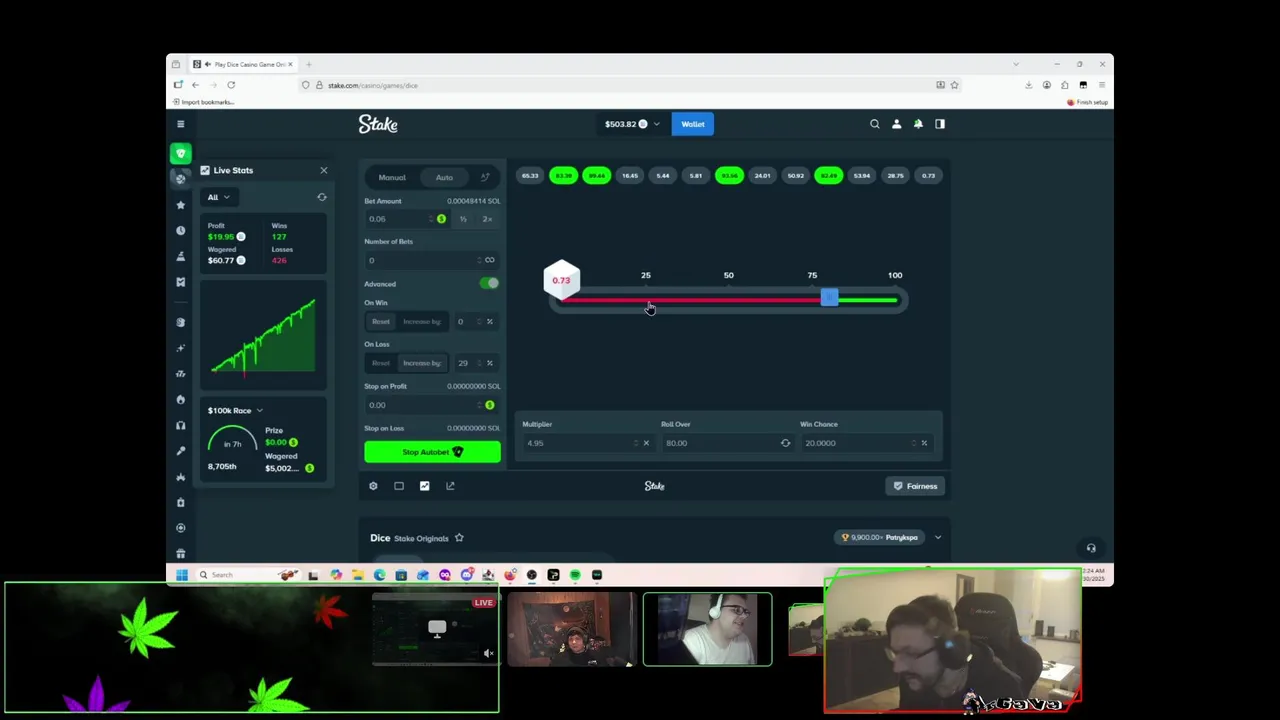This screenshot has width=1280, height=720.
Task: Click the Stake logo in header
Action: point(378,124)
